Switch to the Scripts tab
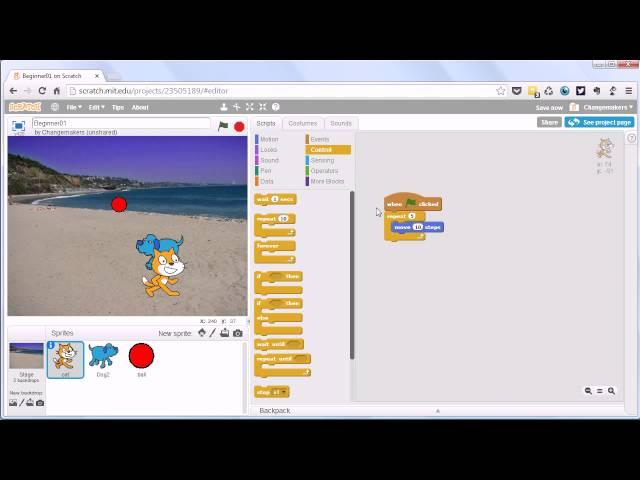This screenshot has width=640, height=480. (266, 123)
